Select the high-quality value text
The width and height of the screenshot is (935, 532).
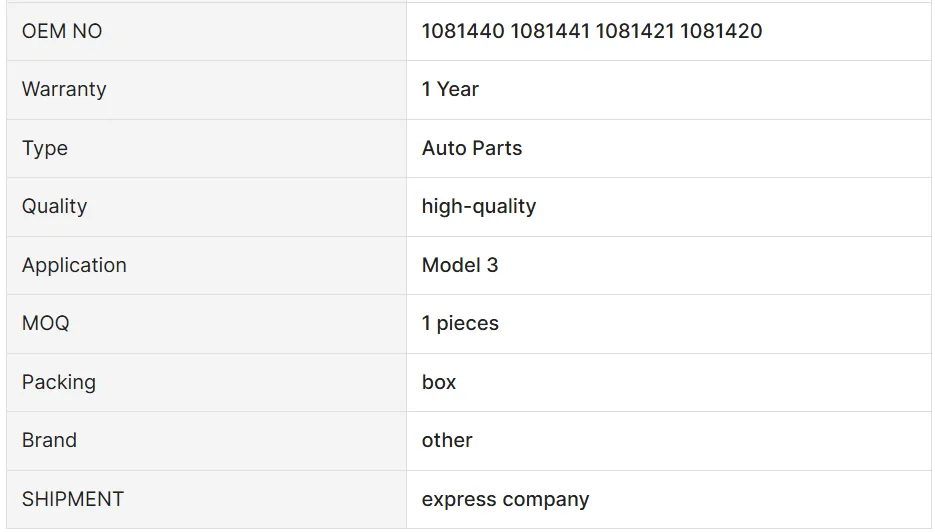pos(479,206)
